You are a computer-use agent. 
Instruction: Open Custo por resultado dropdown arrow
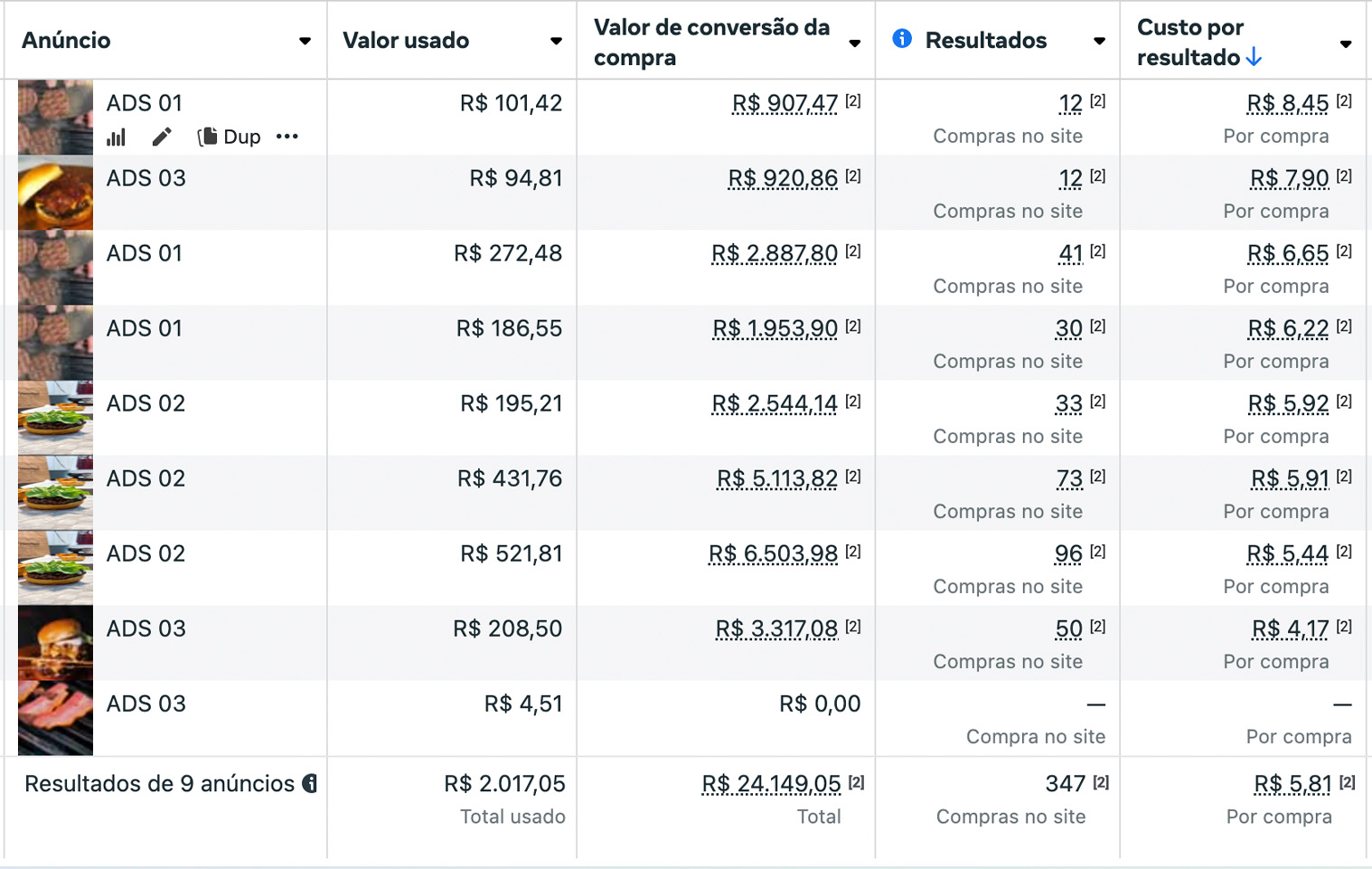click(x=1346, y=43)
